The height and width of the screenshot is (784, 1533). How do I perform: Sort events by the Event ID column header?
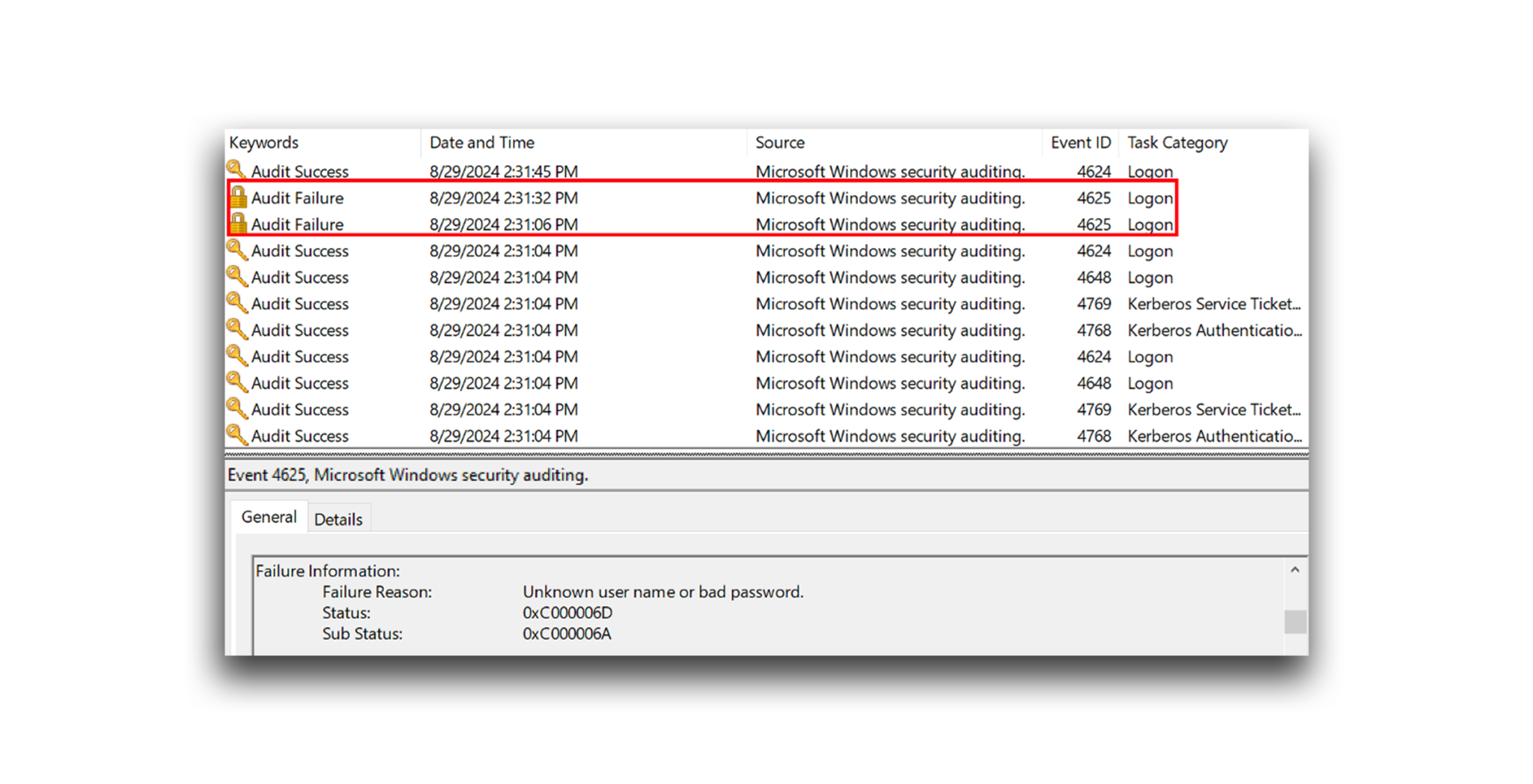pos(1080,142)
